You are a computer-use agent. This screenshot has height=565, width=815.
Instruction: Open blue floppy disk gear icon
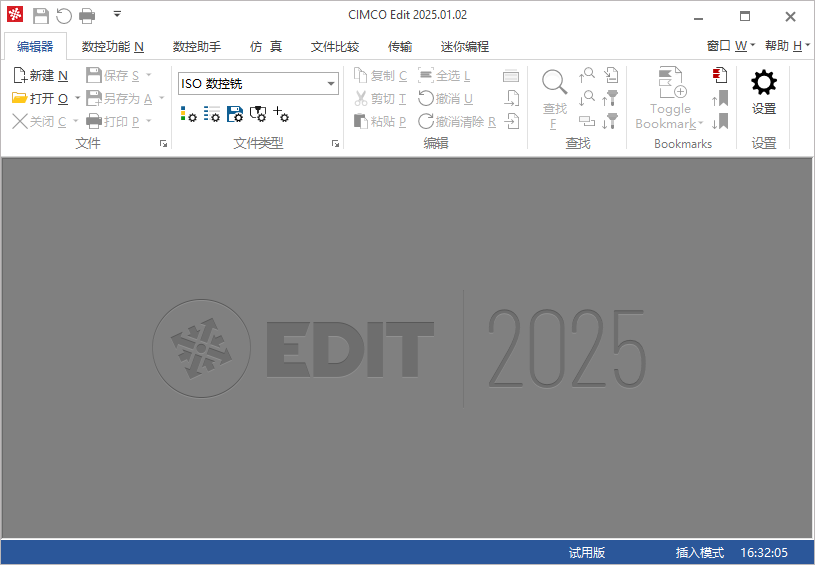pos(235,114)
